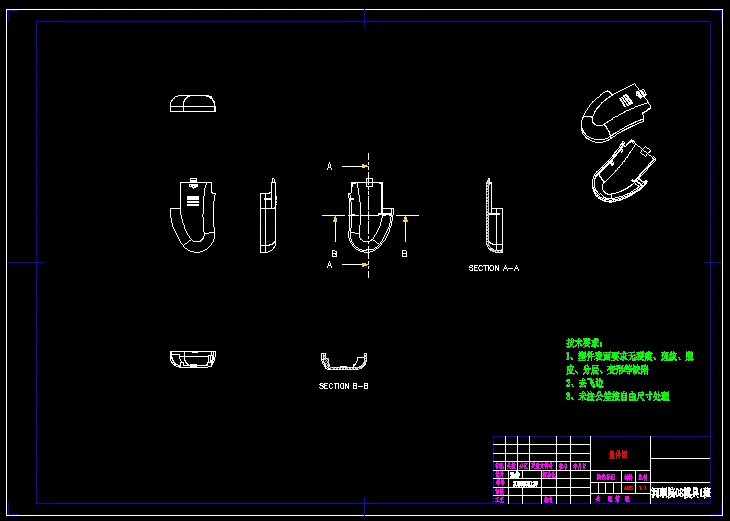Click requirement 2 '去飞边' text

pyautogui.click(x=585, y=383)
